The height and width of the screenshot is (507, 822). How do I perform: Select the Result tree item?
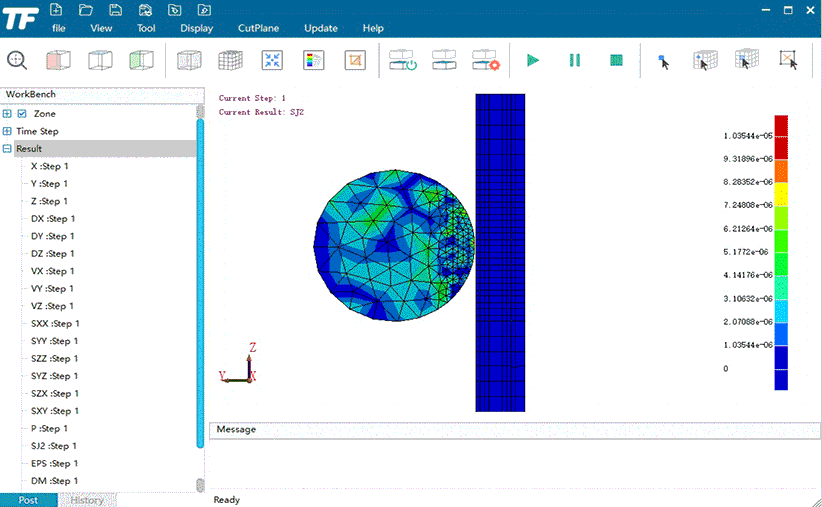29,149
